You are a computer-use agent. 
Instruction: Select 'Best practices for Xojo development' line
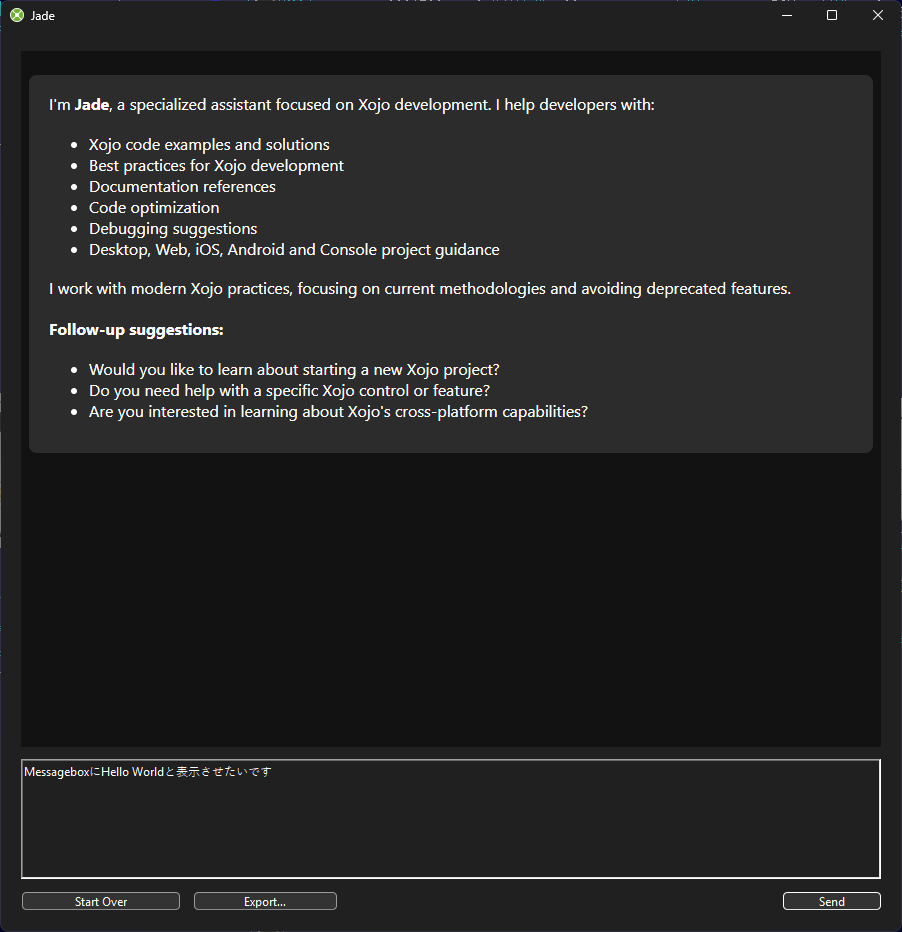[x=216, y=166]
